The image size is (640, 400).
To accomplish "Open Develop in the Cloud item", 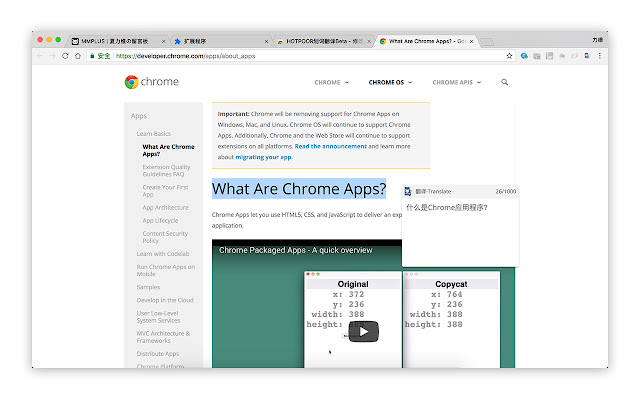I will click(x=165, y=300).
